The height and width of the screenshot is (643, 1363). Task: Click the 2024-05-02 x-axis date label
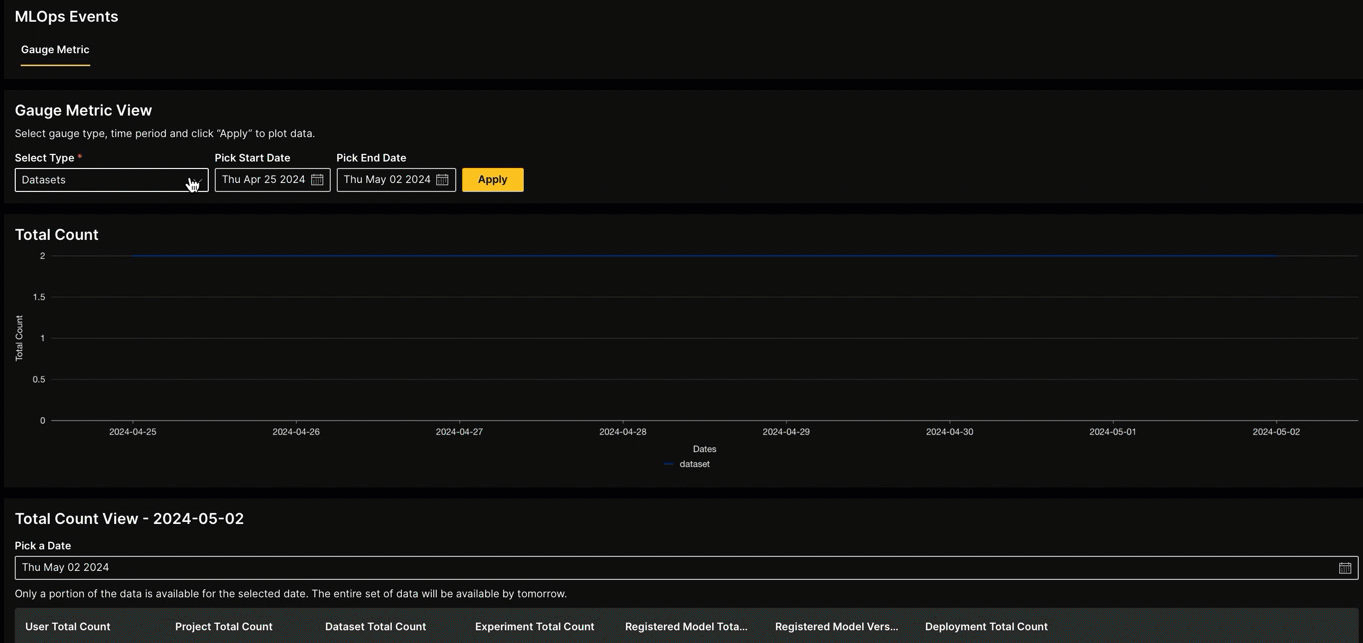coord(1276,432)
